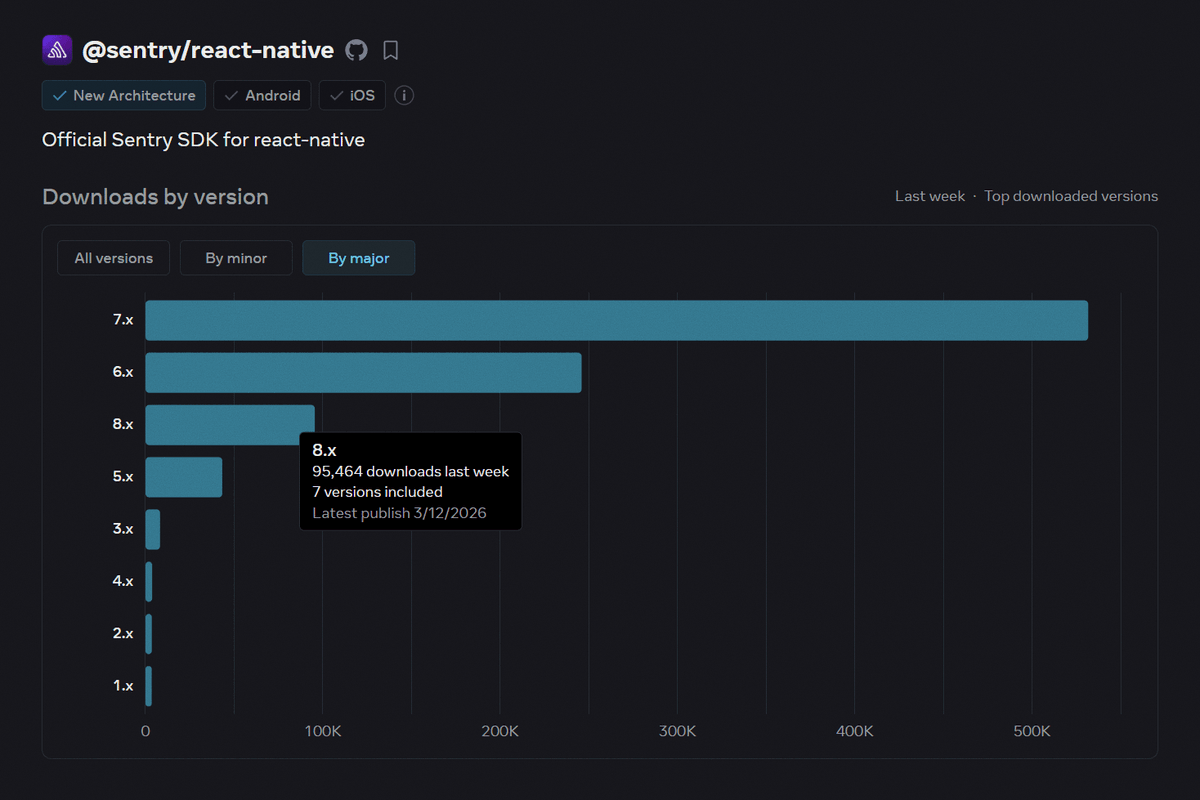Switch to the All versions tab

pos(114,258)
